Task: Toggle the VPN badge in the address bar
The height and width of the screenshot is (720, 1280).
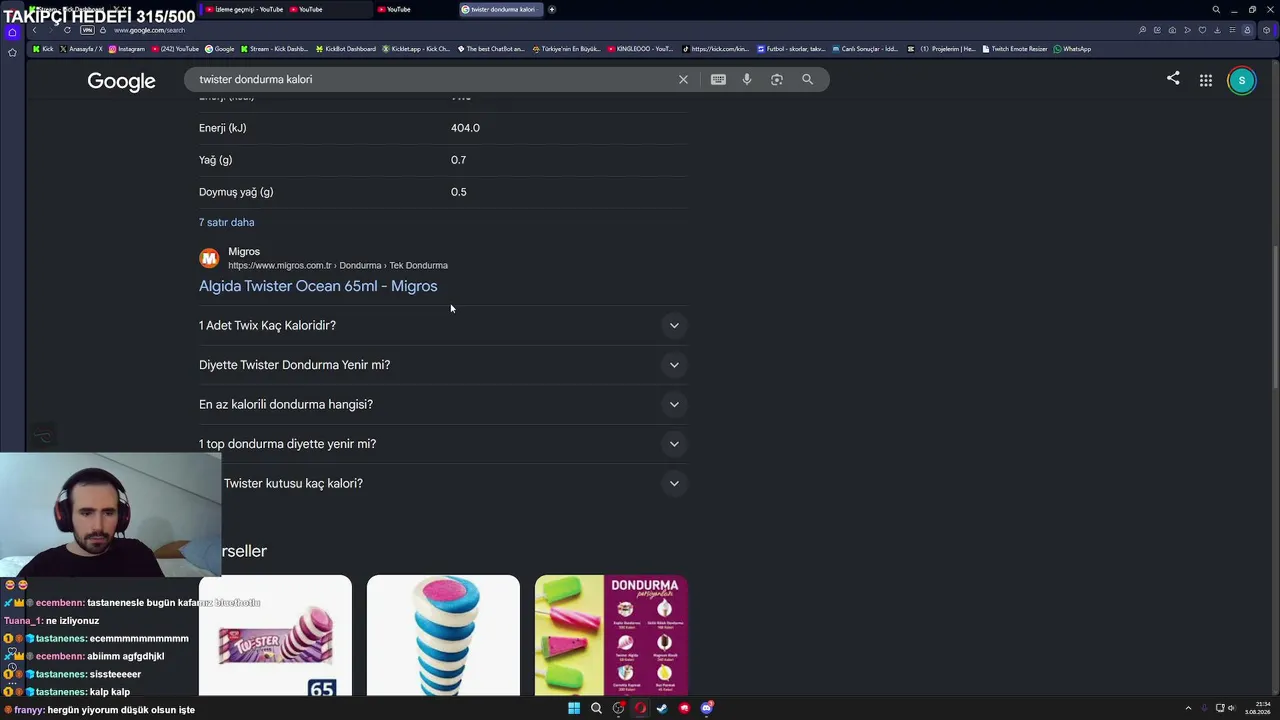Action: coord(87,30)
